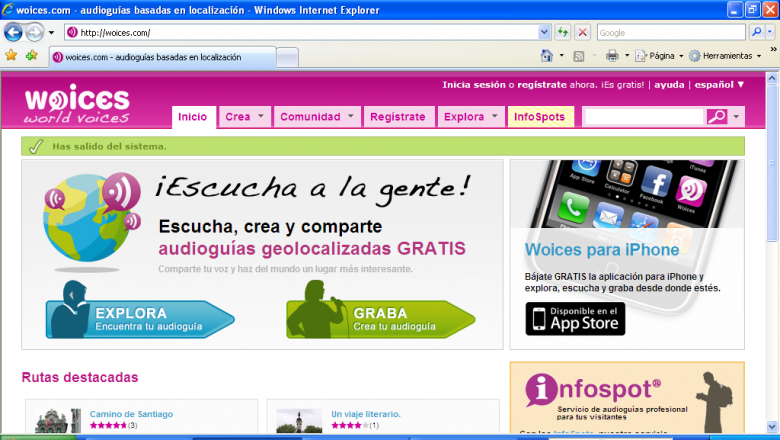Viewport: 780px width, 440px height.
Task: Click the Inicia sesión link
Action: point(474,85)
